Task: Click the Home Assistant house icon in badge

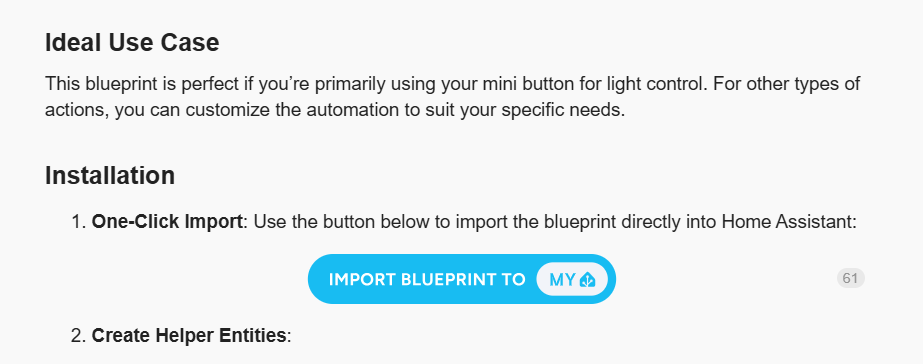Action: point(587,280)
